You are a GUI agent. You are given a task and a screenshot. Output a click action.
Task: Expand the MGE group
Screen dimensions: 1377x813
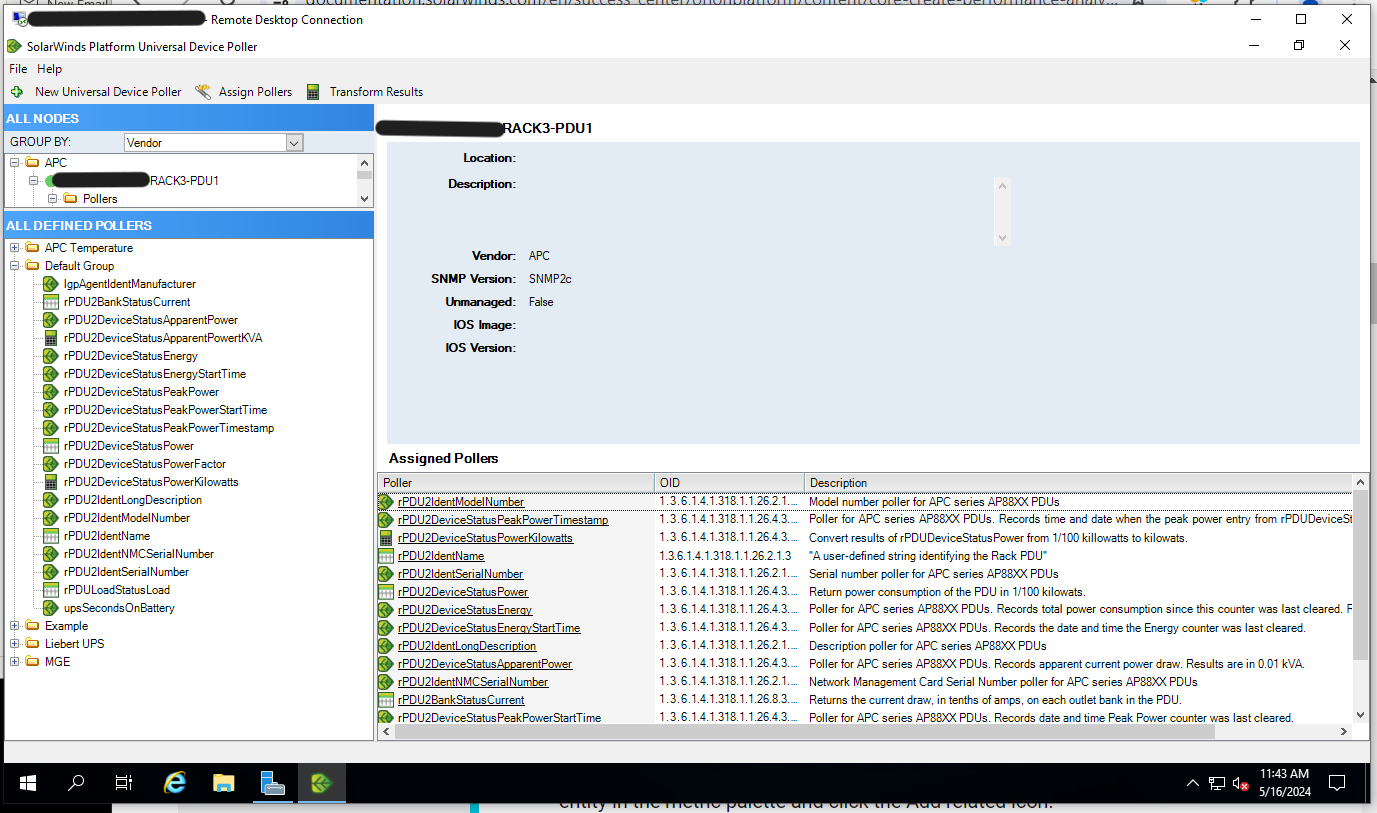pos(15,662)
